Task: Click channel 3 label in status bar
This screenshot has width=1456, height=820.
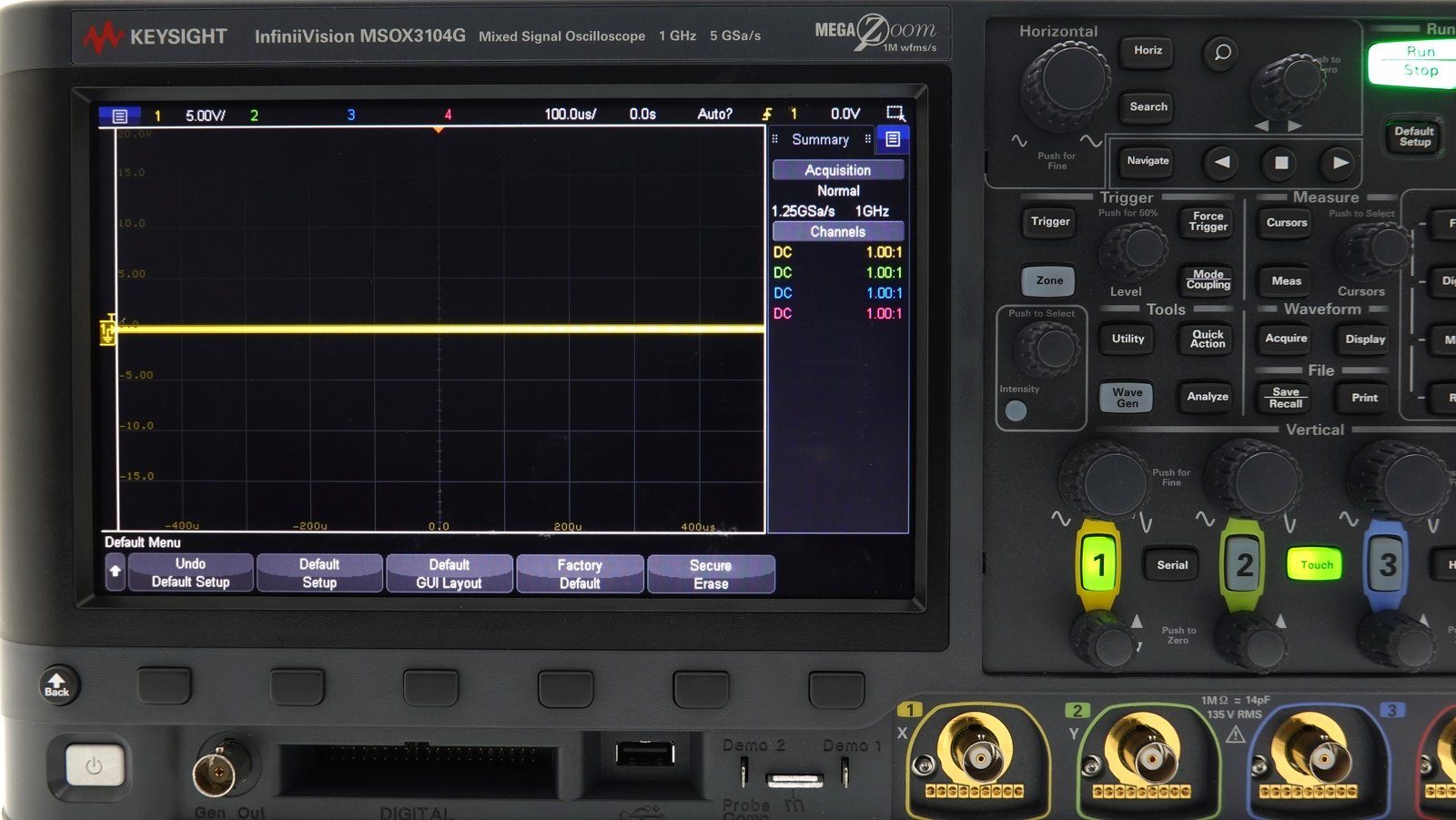Action: [x=351, y=115]
